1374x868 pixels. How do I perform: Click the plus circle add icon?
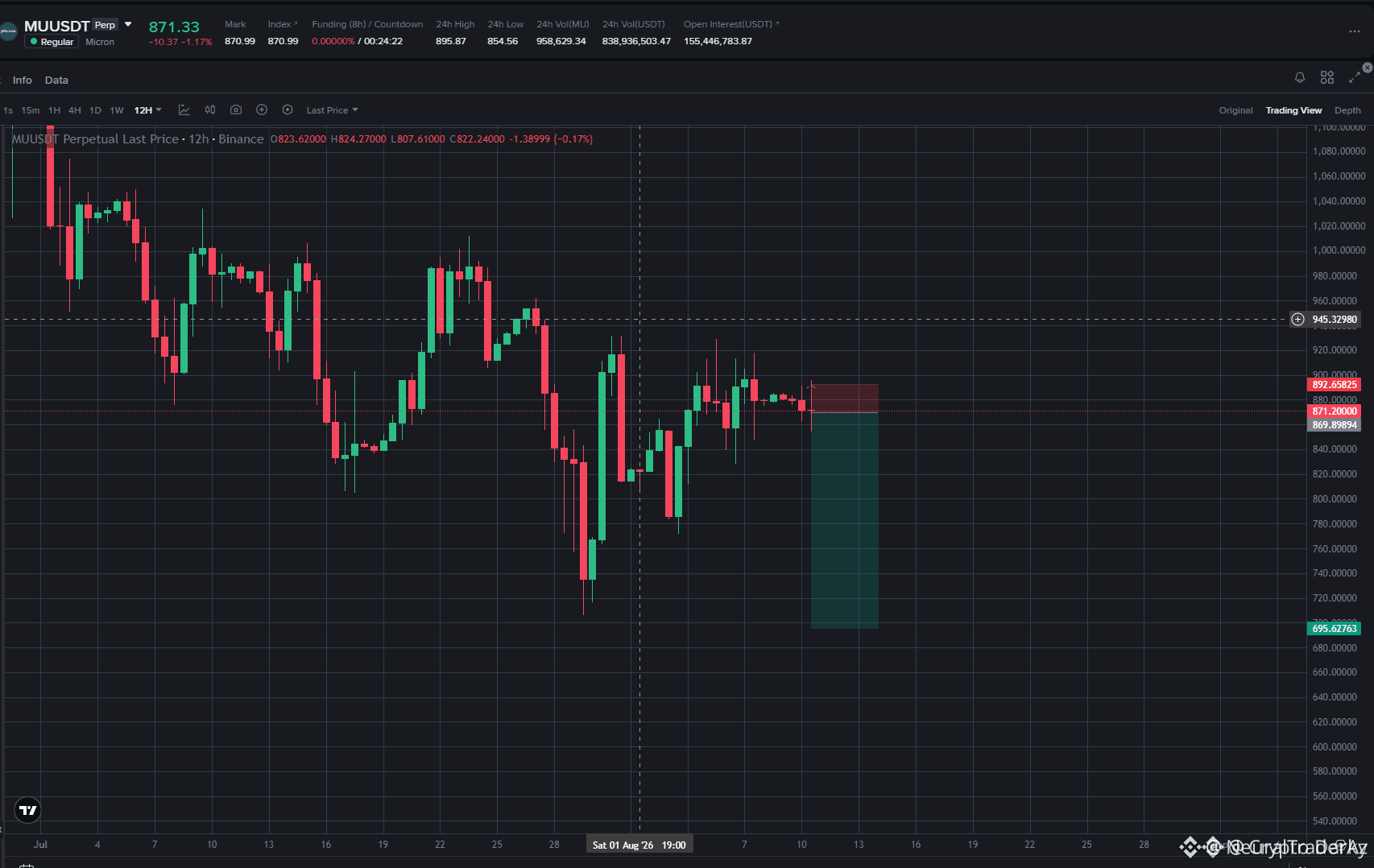pos(262,110)
